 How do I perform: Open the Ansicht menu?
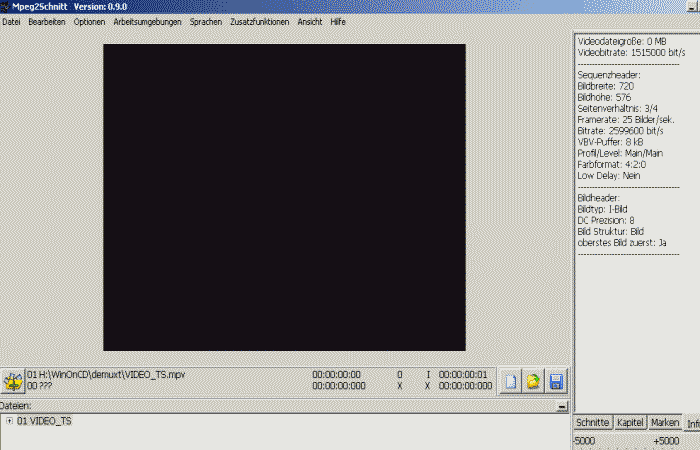click(x=310, y=21)
